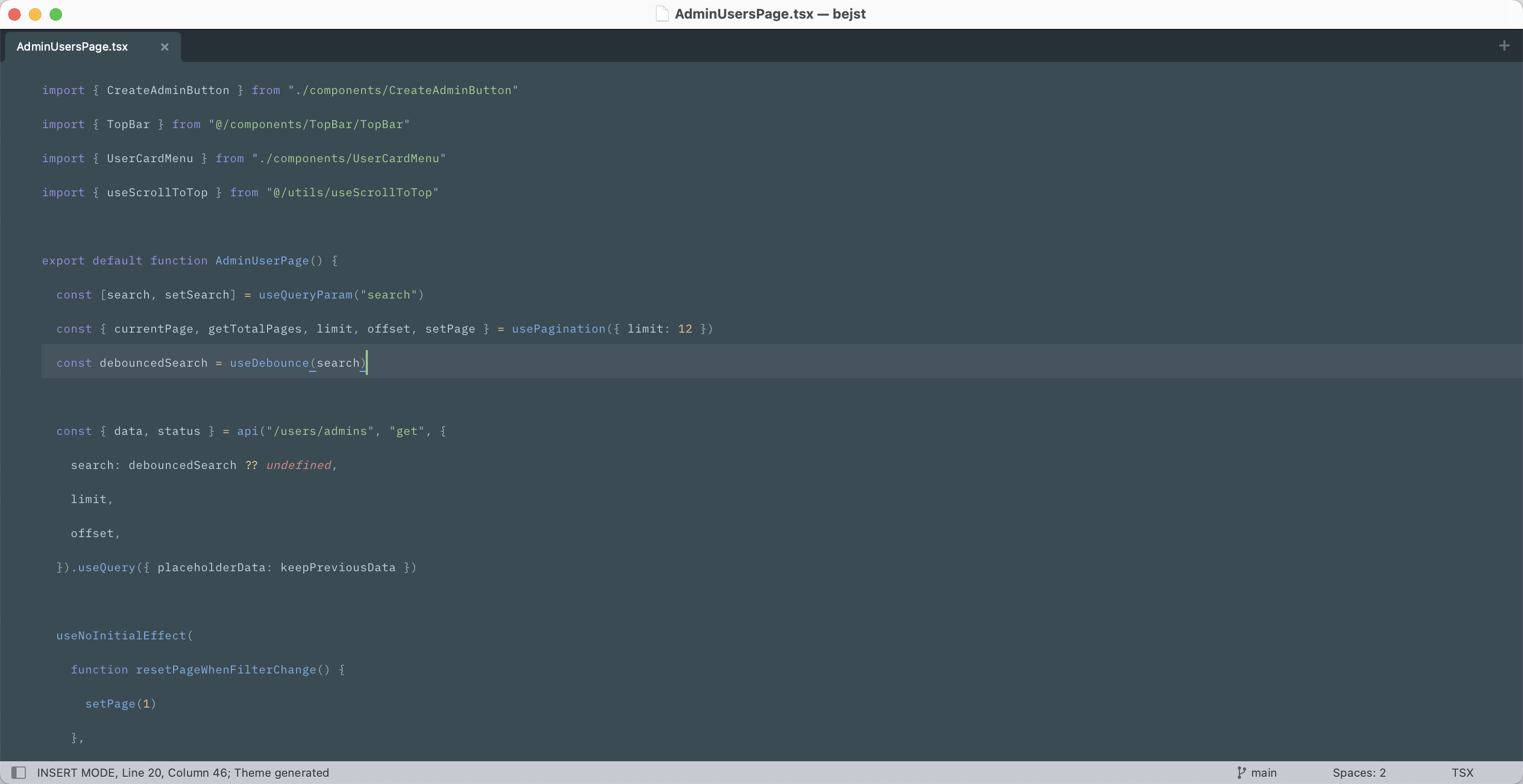Click UserCardMenu import identifier
This screenshot has height=784, width=1523.
click(x=150, y=159)
